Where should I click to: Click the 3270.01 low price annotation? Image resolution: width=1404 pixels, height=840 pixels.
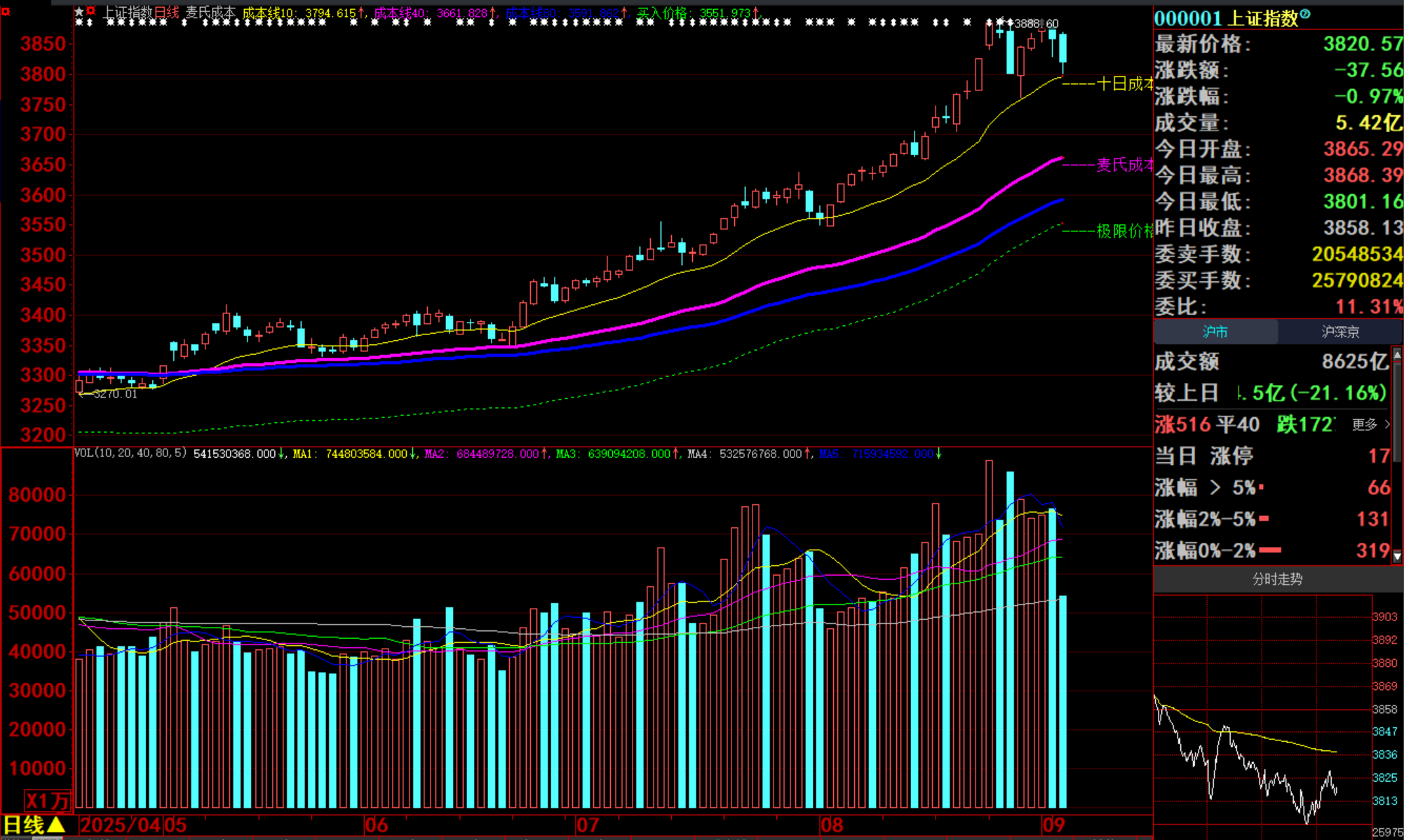(116, 394)
